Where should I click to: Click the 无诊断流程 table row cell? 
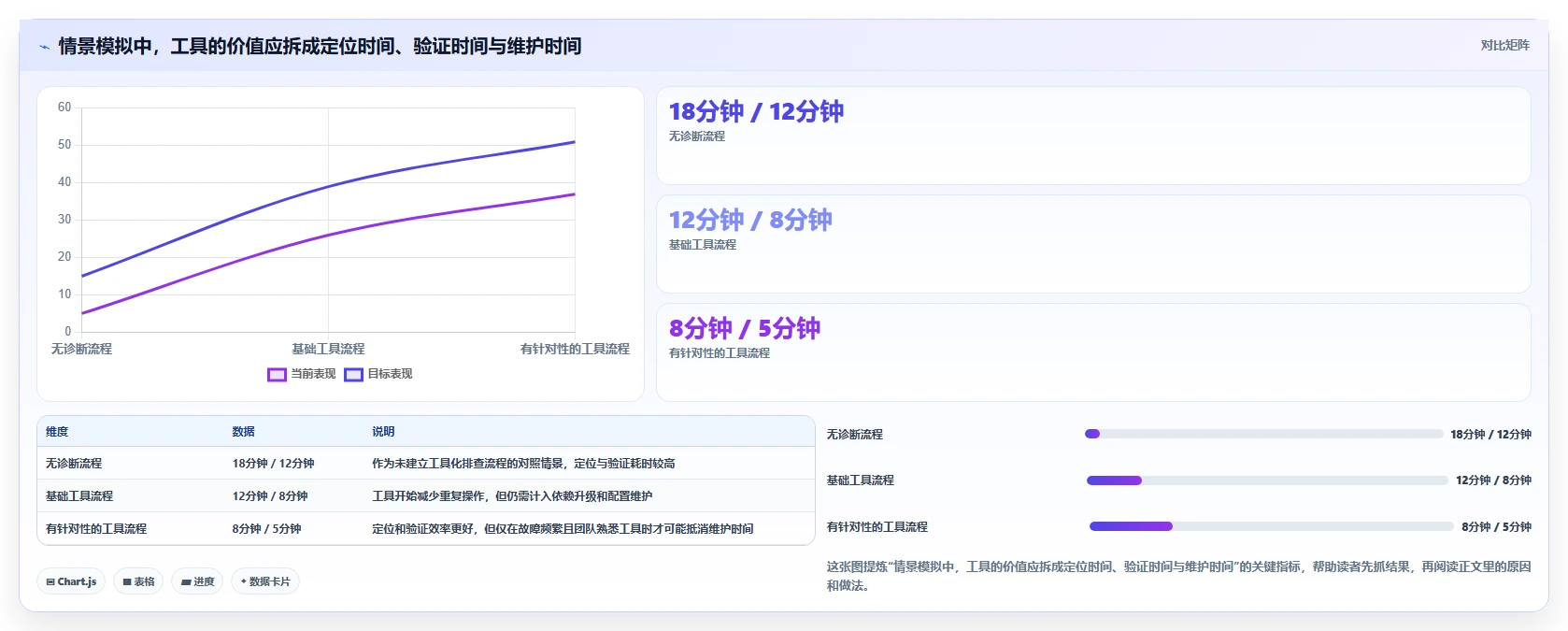pos(74,464)
